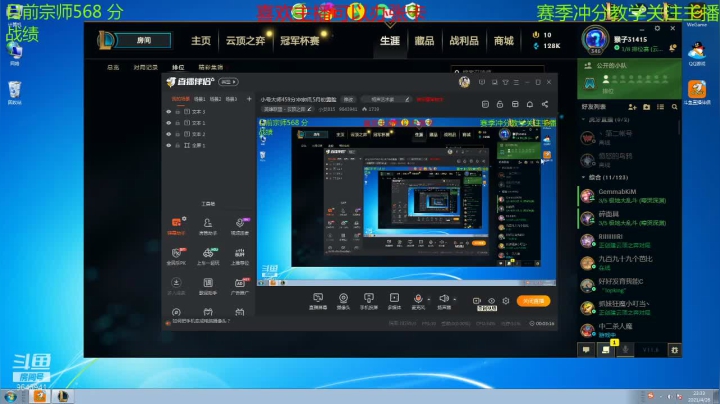Toggle visibility of 全屏 1 source
The height and width of the screenshot is (404, 720).
coord(169,145)
